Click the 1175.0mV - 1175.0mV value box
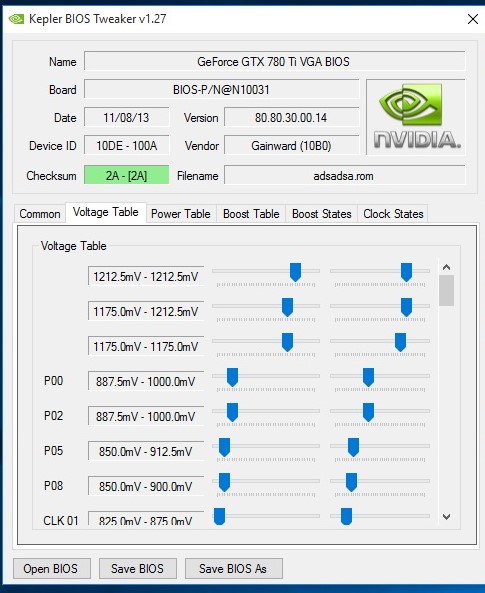 point(146,346)
